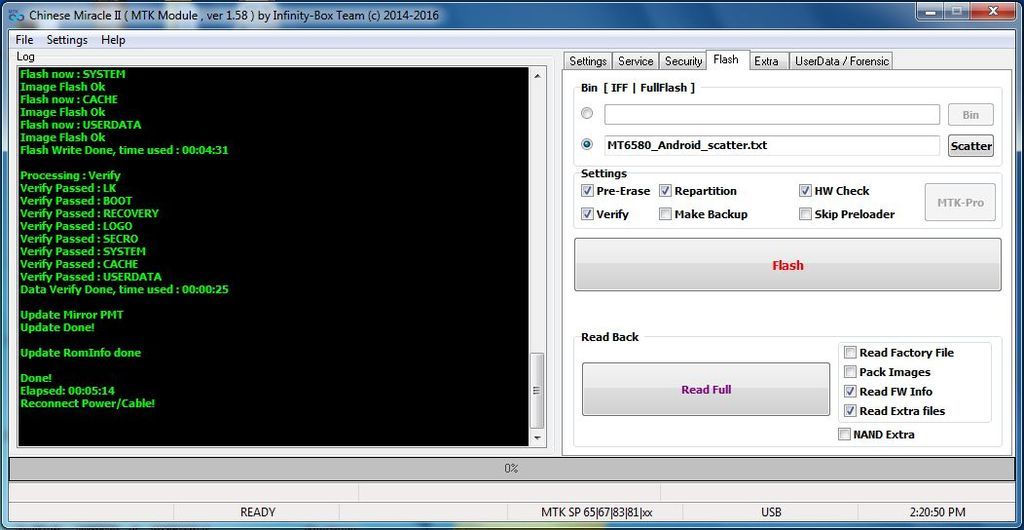Select the Scatter file radio button
Image resolution: width=1024 pixels, height=530 pixels.
coord(587,144)
